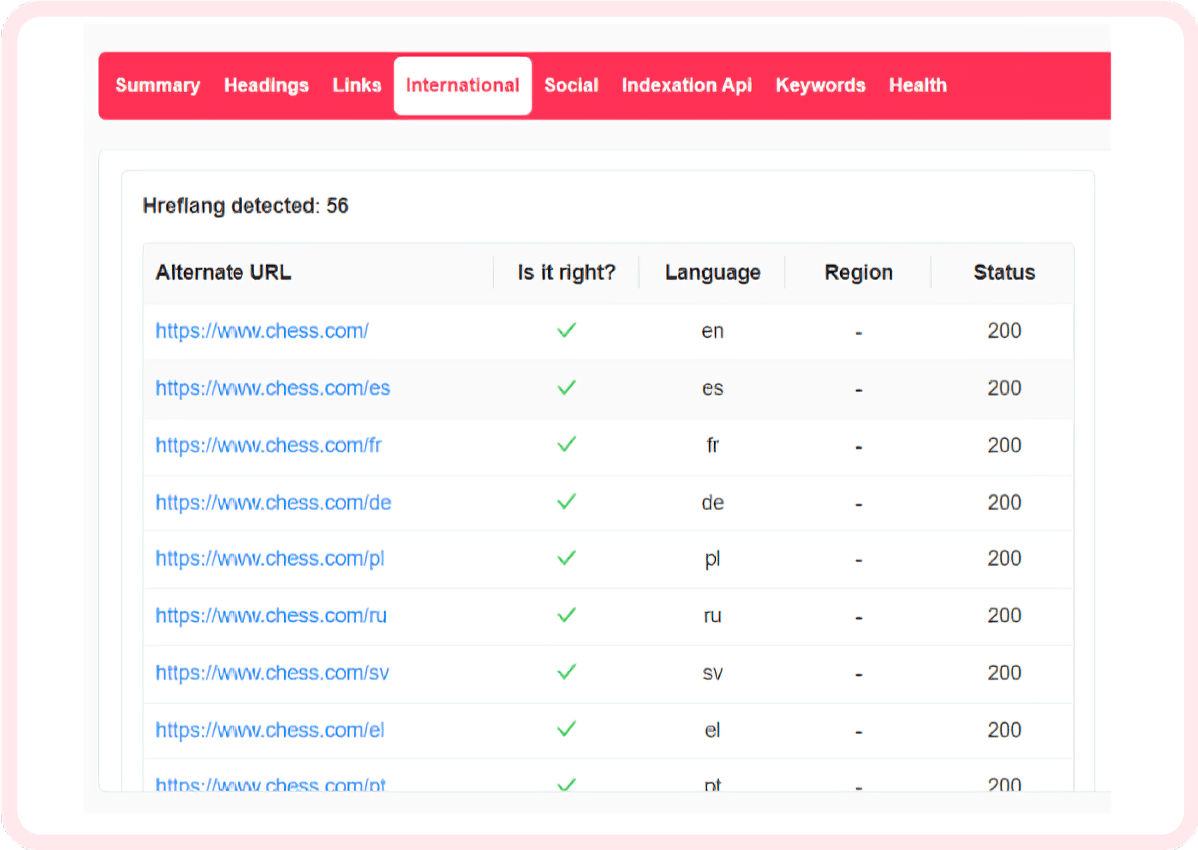Click the checkmark icon in the sv row
The height and width of the screenshot is (850, 1198).
(x=566, y=673)
